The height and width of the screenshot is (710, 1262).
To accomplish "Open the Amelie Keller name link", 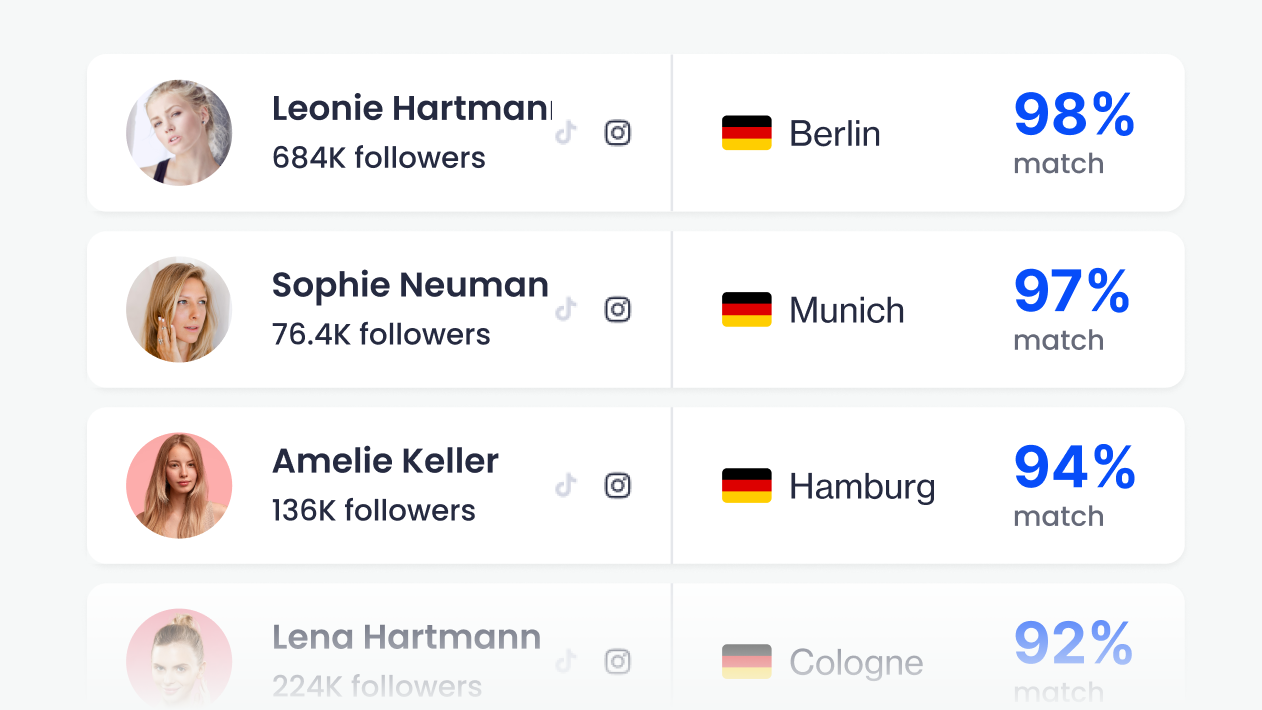I will click(x=385, y=461).
